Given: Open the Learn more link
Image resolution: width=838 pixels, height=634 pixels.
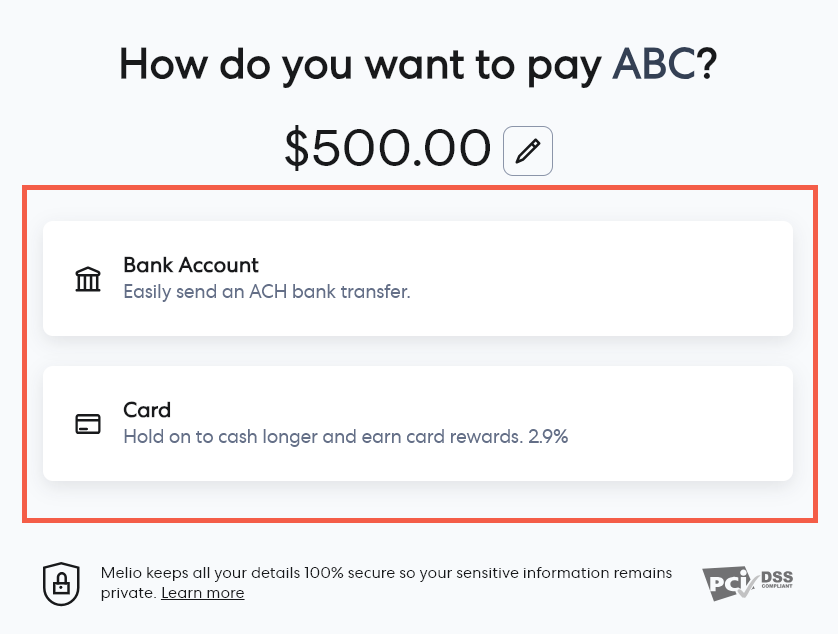Looking at the screenshot, I should pos(202,593).
